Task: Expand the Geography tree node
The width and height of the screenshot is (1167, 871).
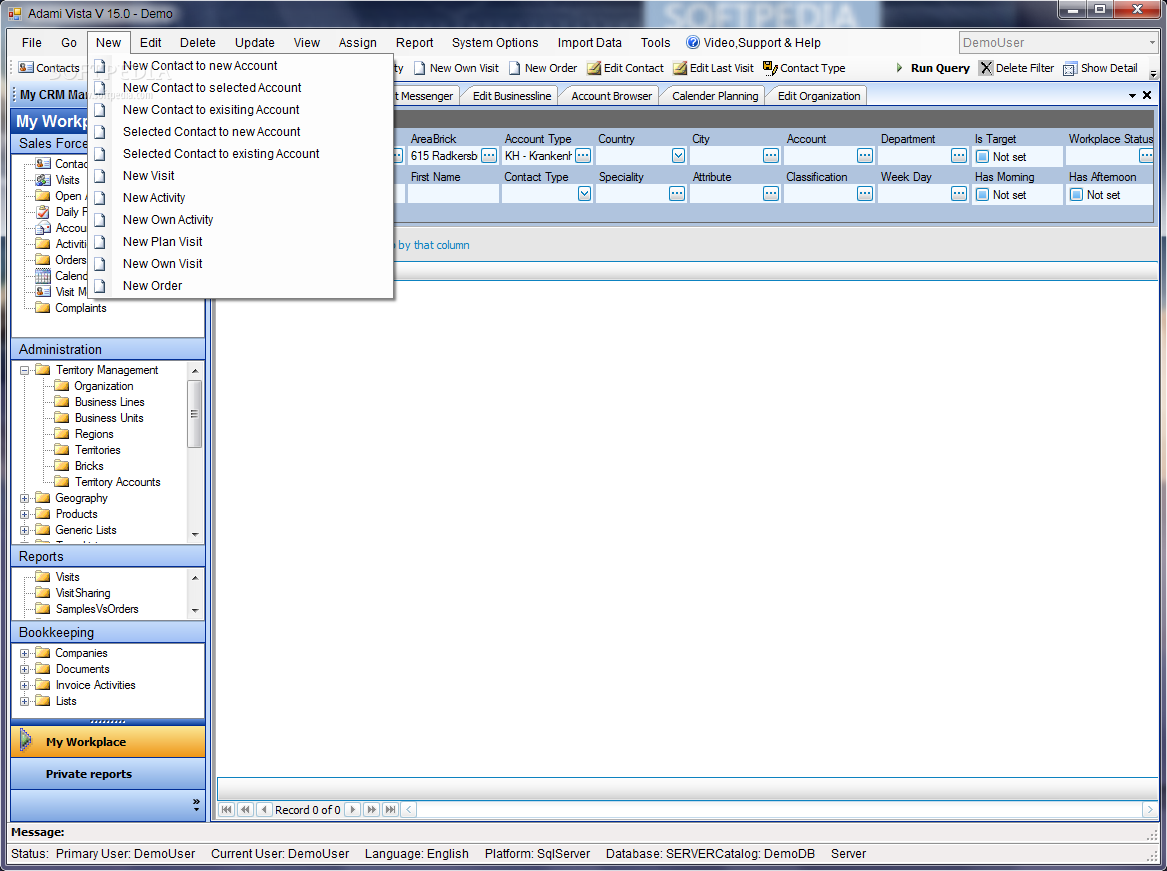Action: [x=25, y=498]
